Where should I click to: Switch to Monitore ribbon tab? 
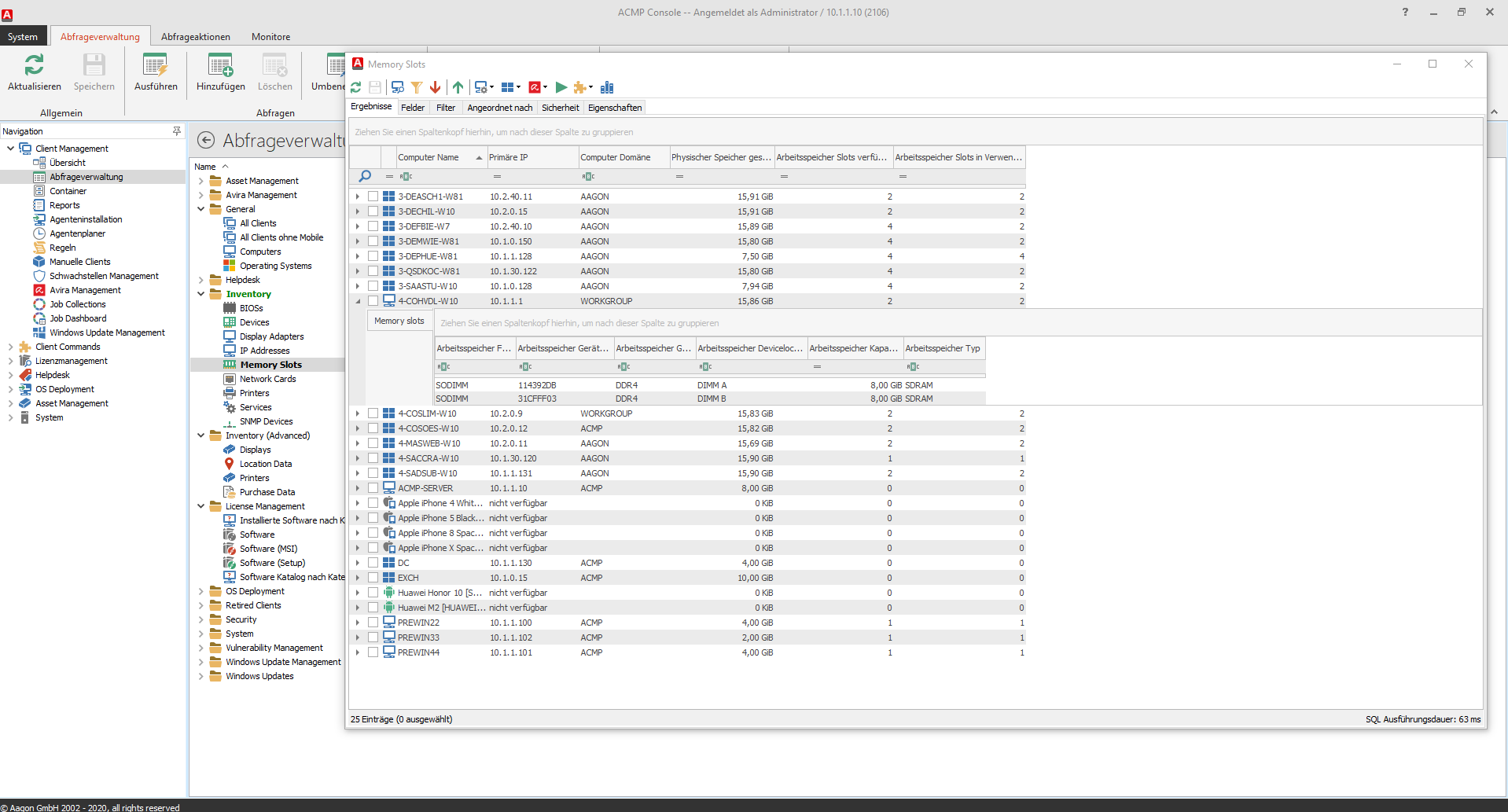tap(271, 37)
